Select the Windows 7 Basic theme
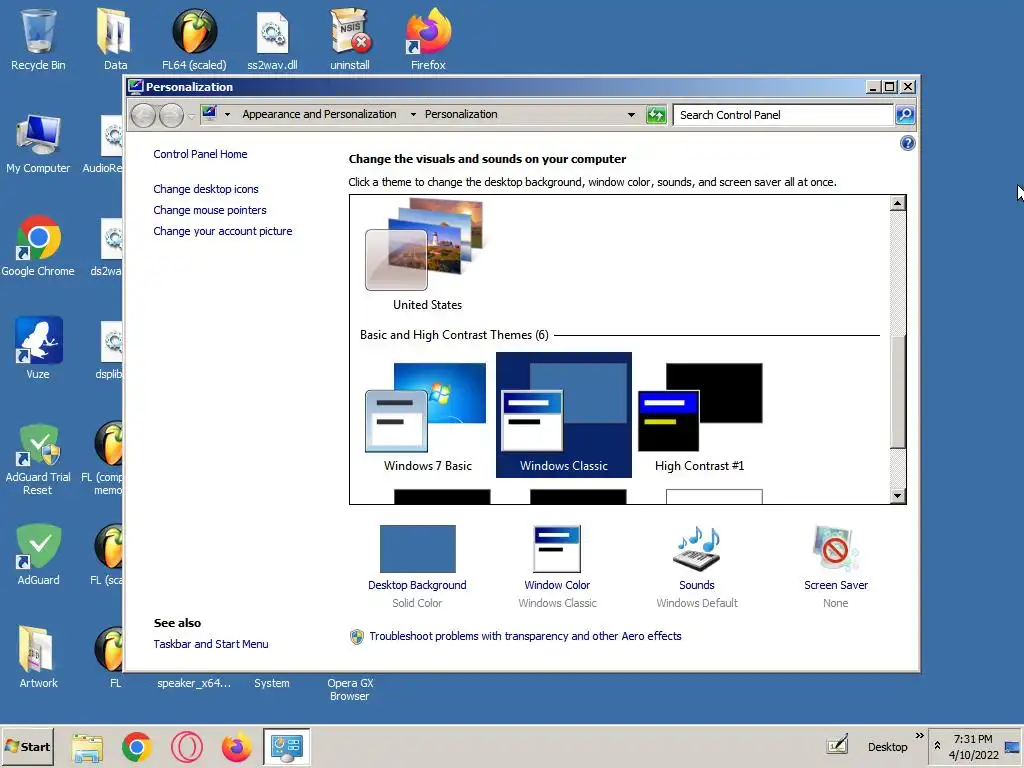This screenshot has width=1024, height=768. (427, 417)
